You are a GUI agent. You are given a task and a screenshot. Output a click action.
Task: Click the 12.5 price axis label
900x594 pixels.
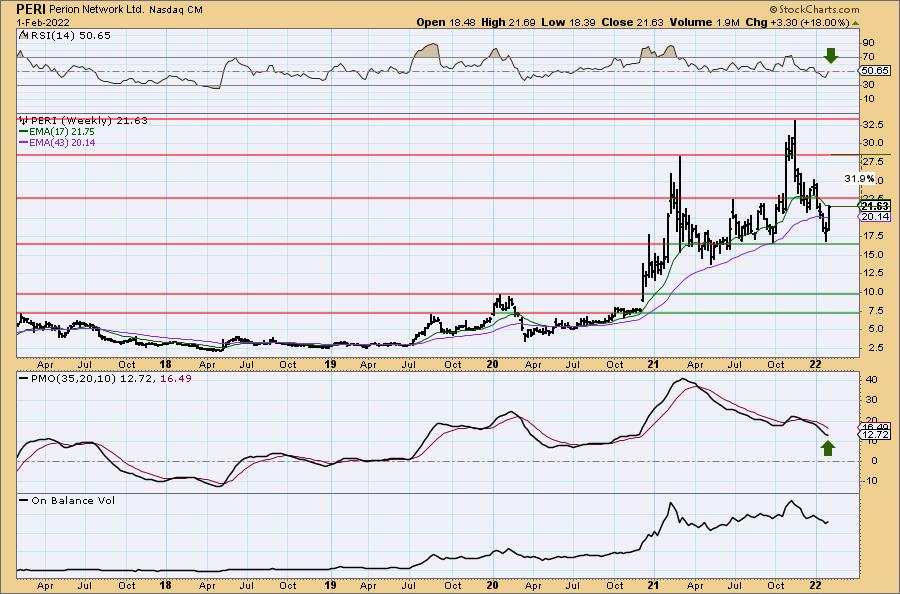point(872,273)
